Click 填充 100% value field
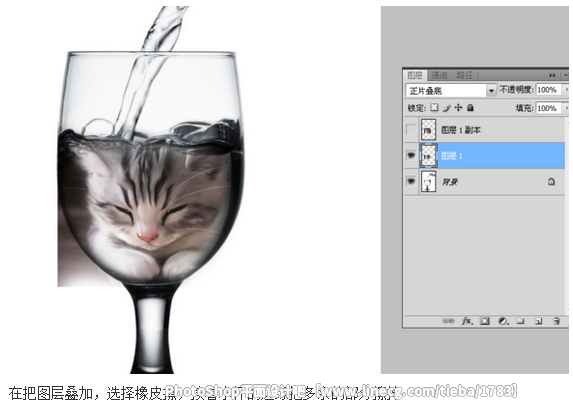 pos(549,108)
